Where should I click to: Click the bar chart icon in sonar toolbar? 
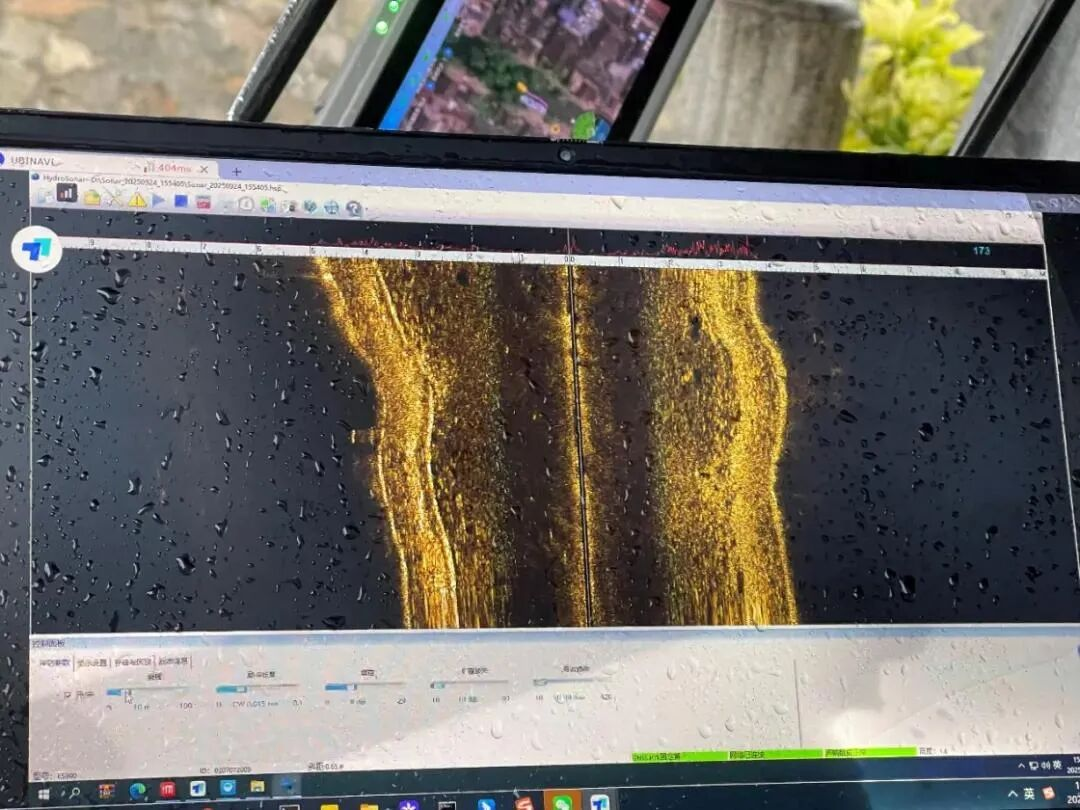67,194
